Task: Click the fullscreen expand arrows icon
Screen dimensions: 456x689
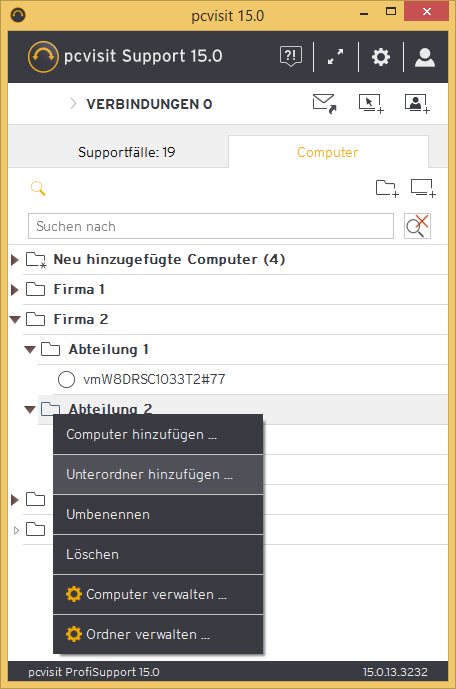Action: (x=336, y=57)
